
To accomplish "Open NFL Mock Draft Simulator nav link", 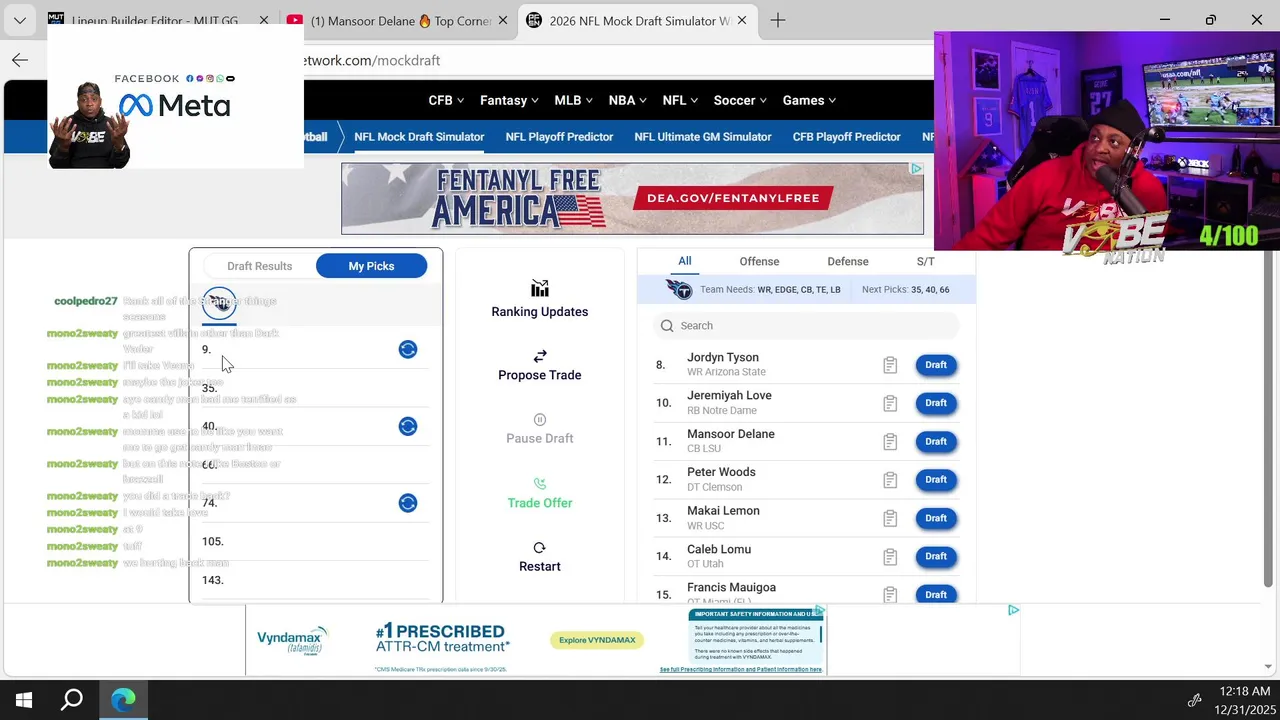I will point(419,137).
